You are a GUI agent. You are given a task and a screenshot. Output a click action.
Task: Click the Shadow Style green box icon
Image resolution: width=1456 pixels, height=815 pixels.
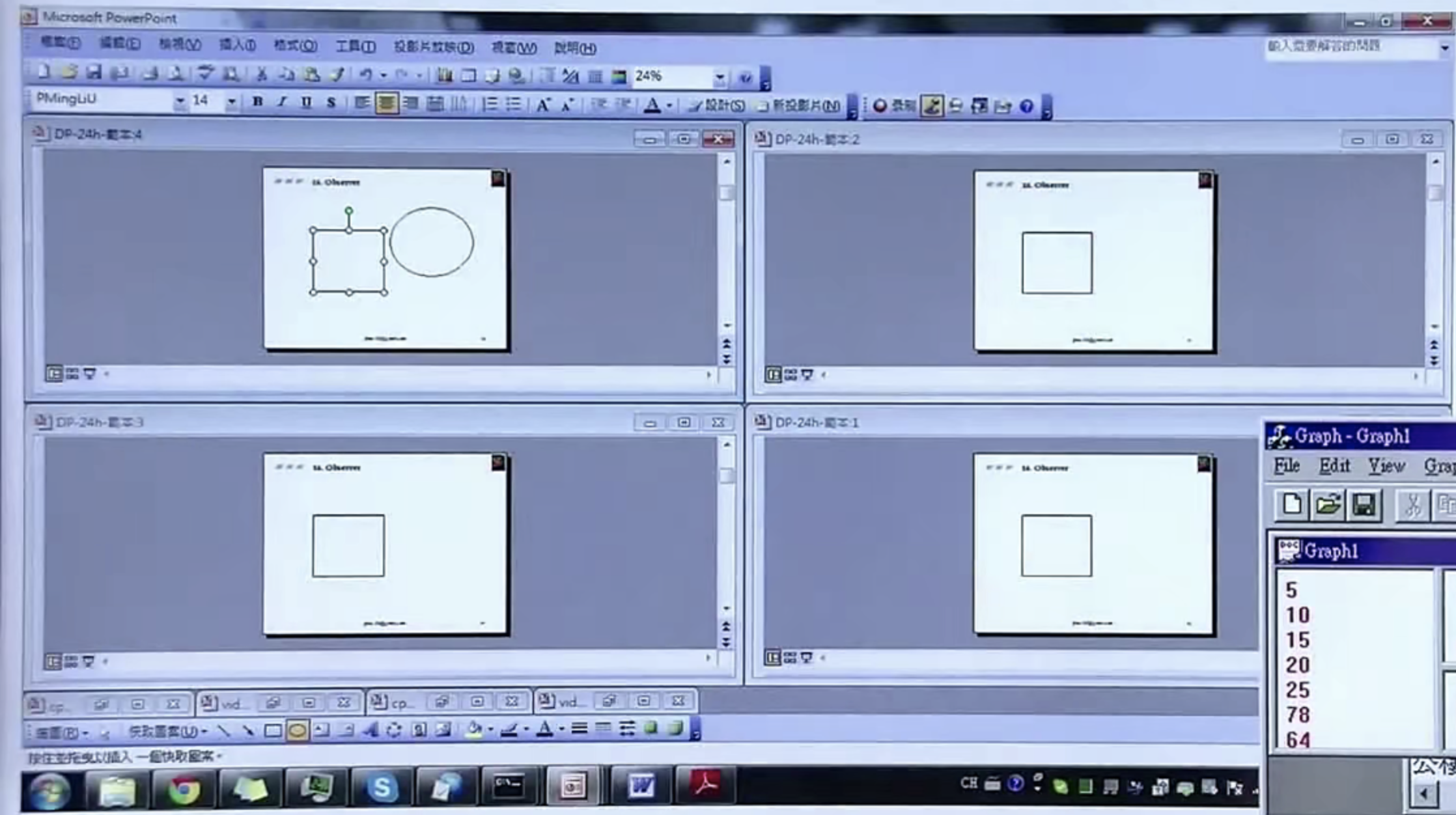651,728
